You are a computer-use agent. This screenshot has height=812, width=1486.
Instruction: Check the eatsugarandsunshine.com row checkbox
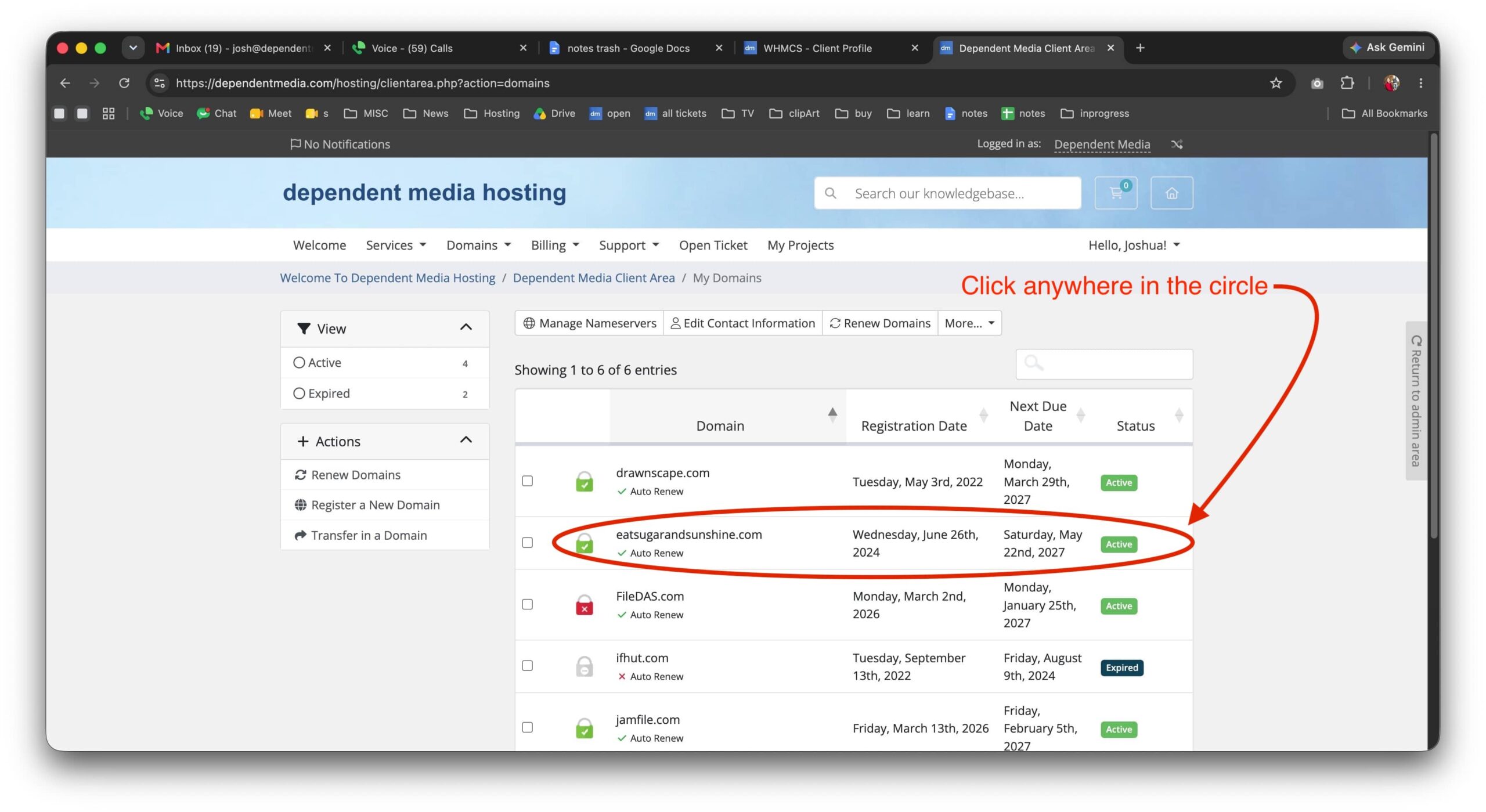(527, 542)
